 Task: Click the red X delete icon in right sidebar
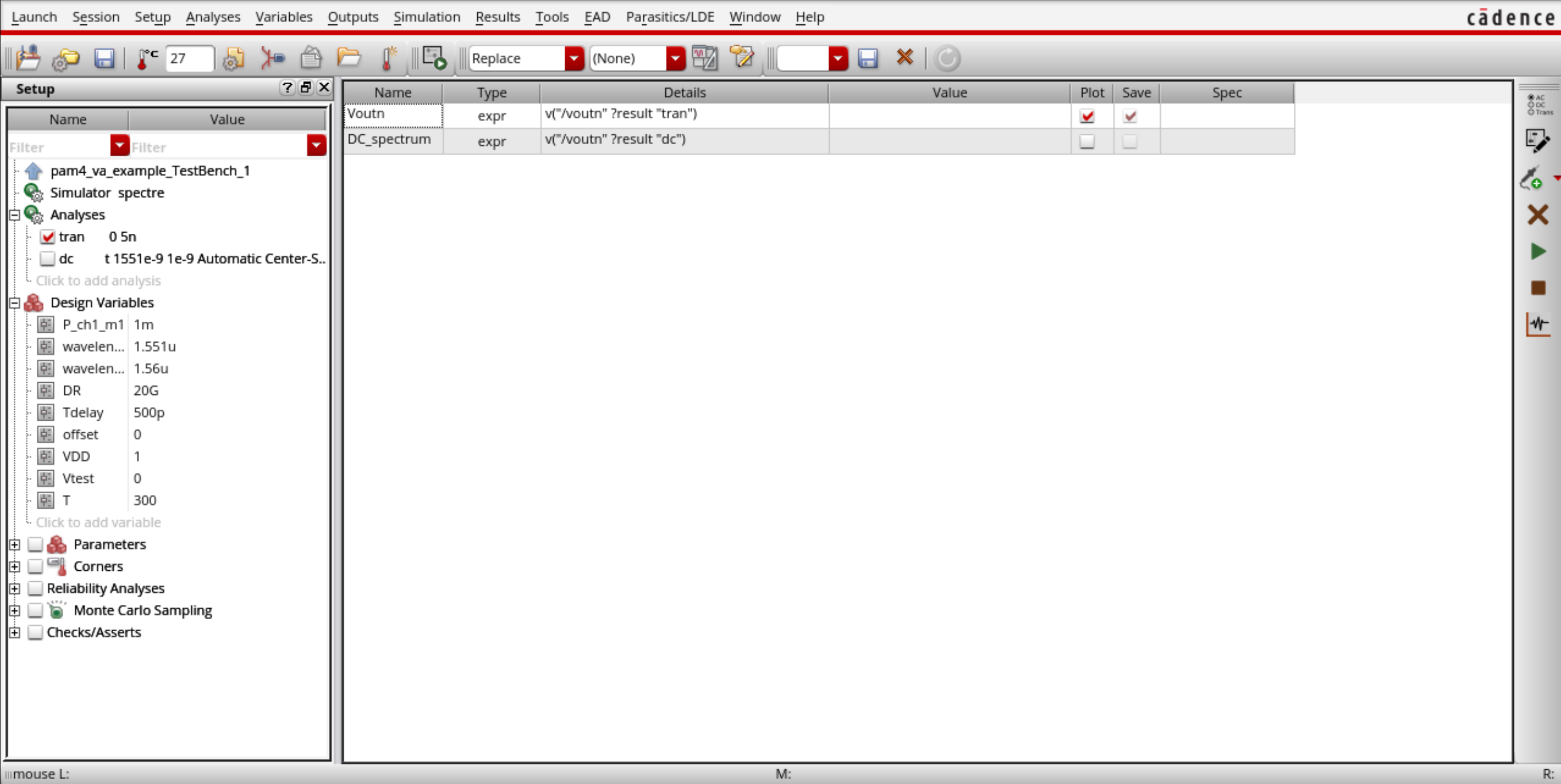tap(1537, 214)
